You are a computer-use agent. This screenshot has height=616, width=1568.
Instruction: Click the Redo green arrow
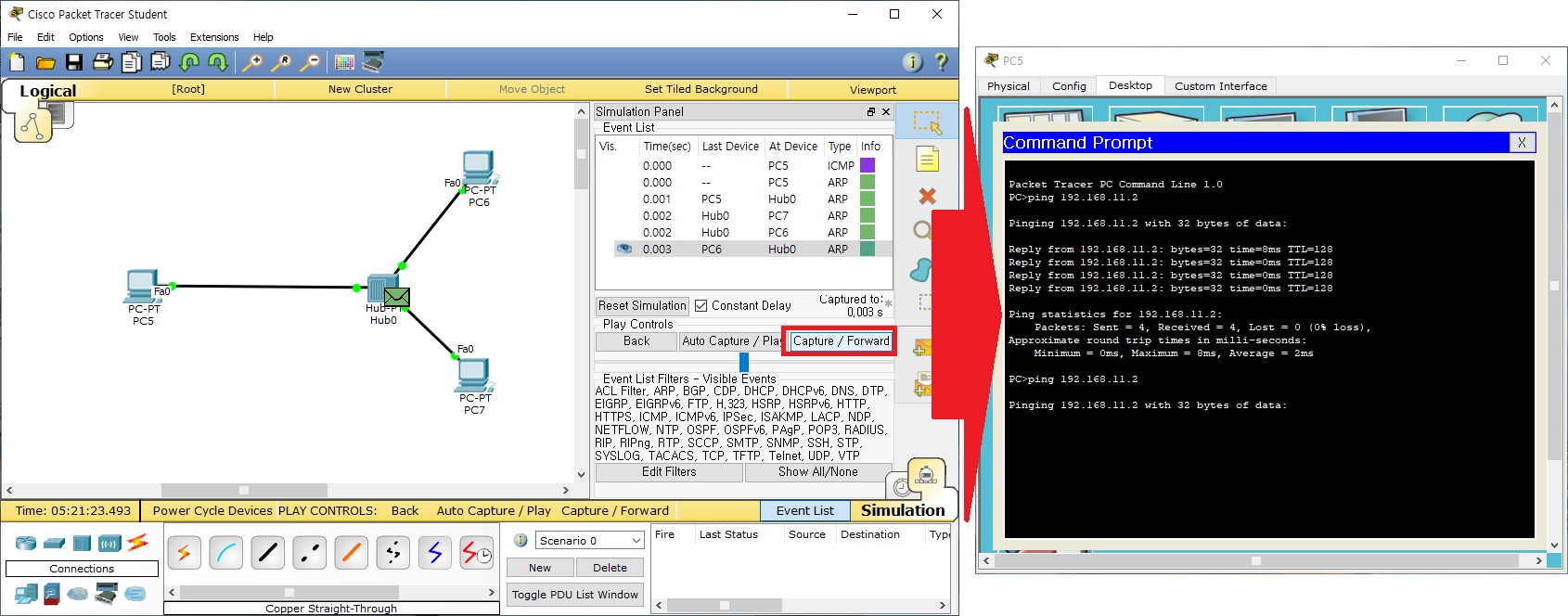[x=218, y=62]
